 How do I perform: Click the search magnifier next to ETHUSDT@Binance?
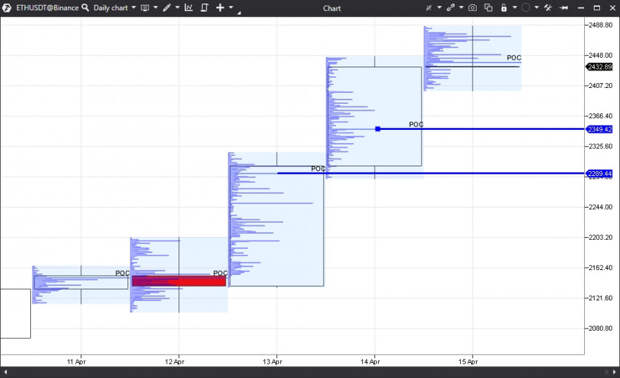(85, 8)
